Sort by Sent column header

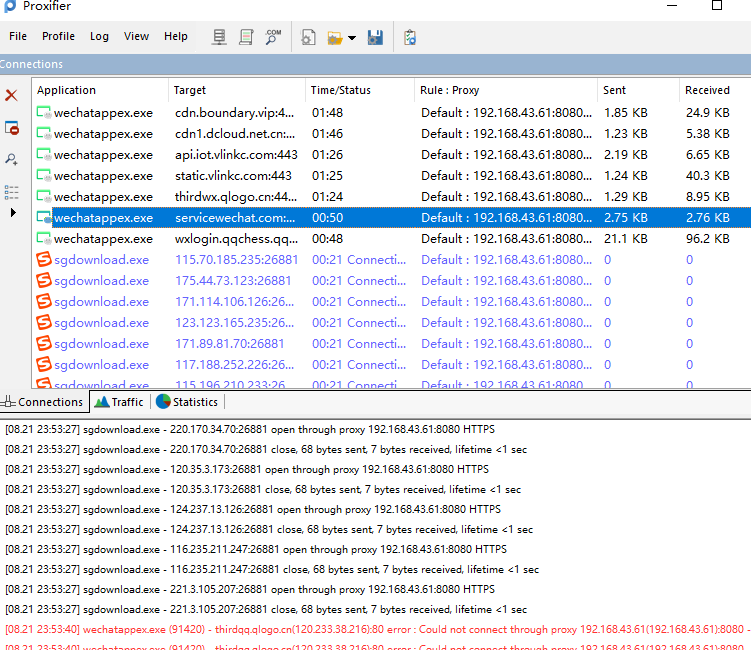click(638, 90)
